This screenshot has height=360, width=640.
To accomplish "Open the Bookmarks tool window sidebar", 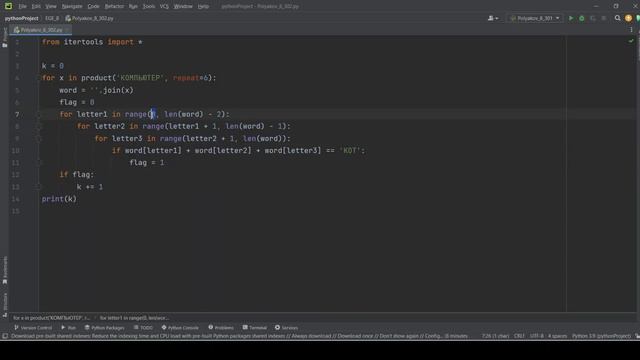I will (x=5, y=270).
